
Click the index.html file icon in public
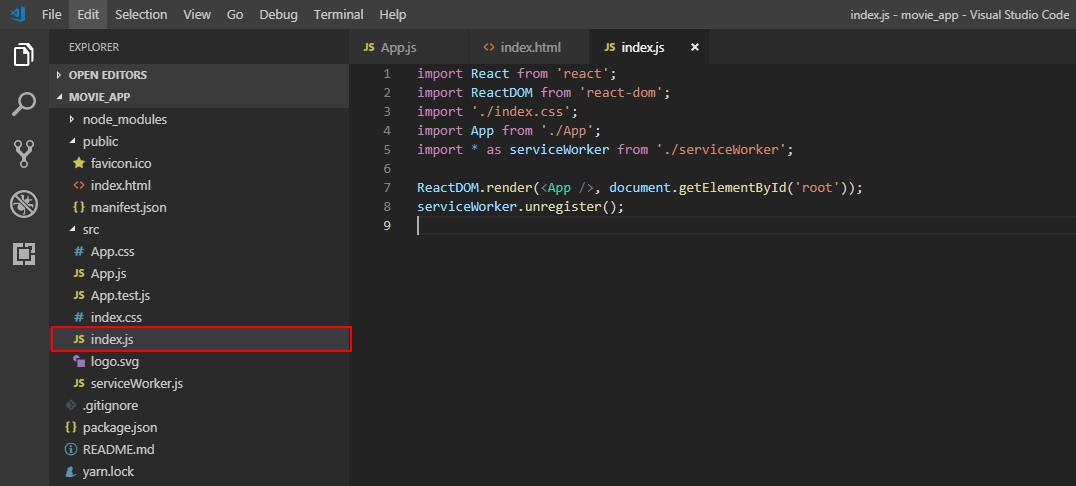(79, 185)
